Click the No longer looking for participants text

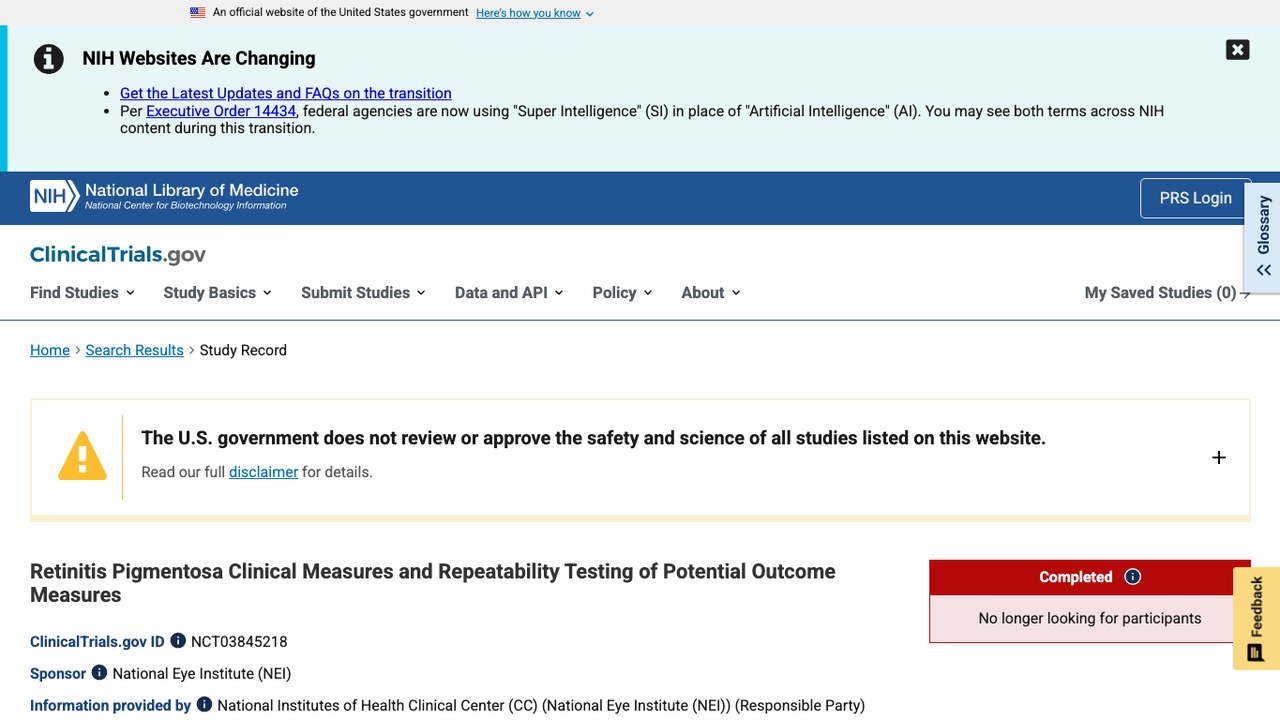click(x=1090, y=618)
